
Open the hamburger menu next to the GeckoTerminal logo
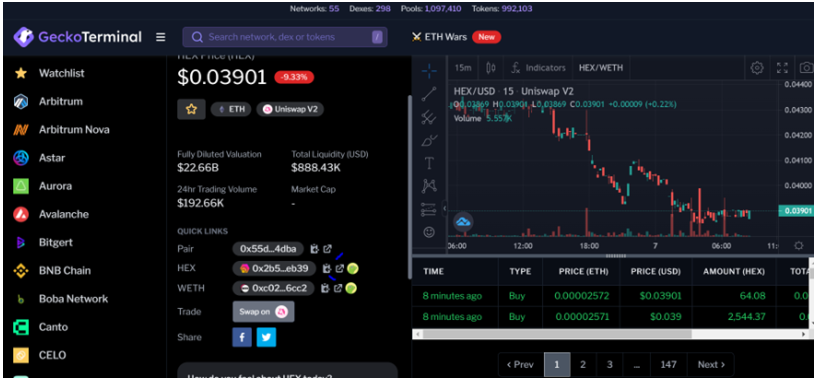point(161,37)
